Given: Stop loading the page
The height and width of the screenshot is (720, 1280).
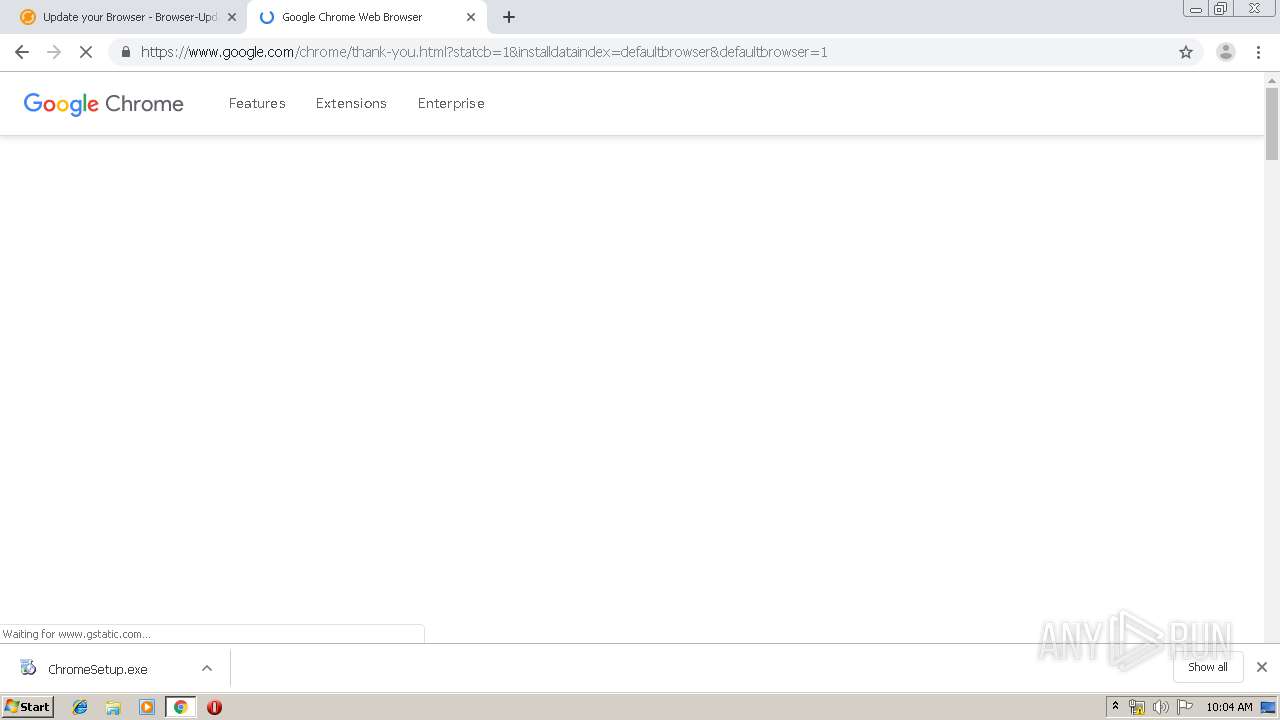Looking at the screenshot, I should click(x=86, y=52).
